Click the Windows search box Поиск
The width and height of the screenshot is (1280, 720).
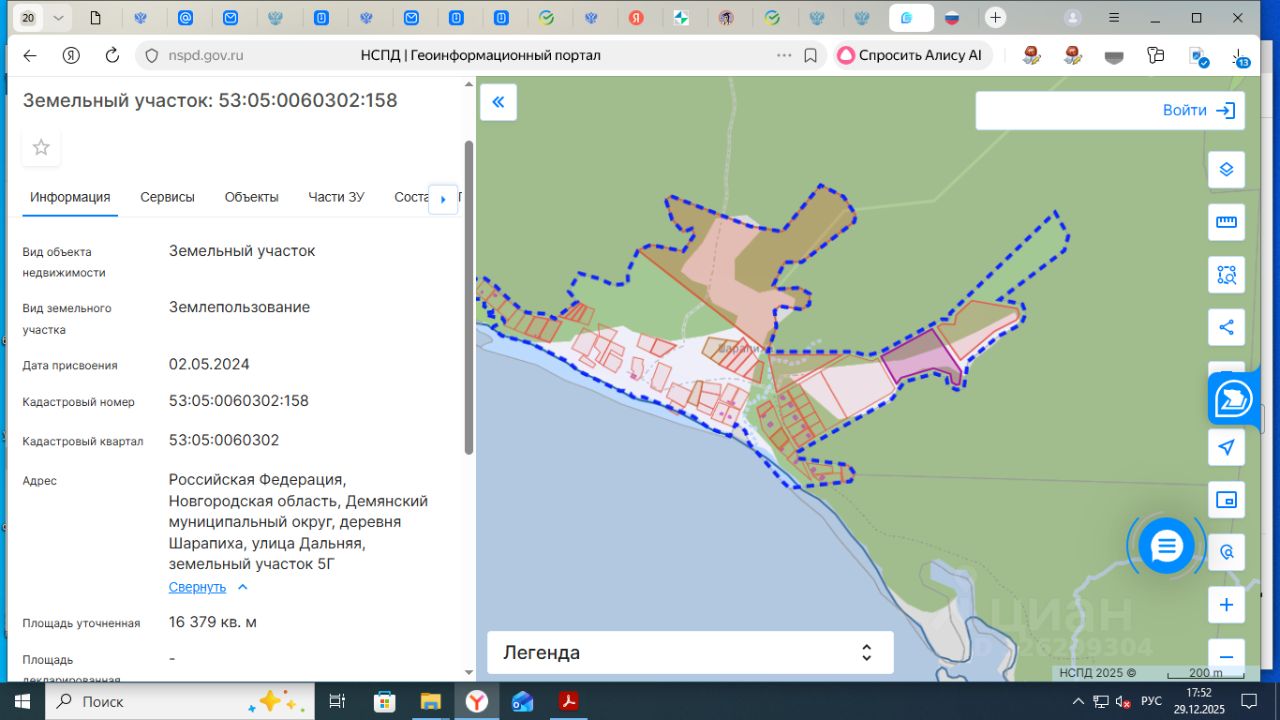click(x=180, y=701)
